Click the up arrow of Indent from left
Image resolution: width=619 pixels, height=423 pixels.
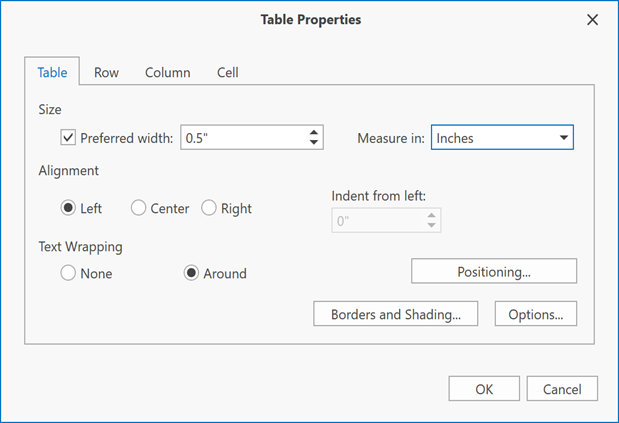(431, 216)
